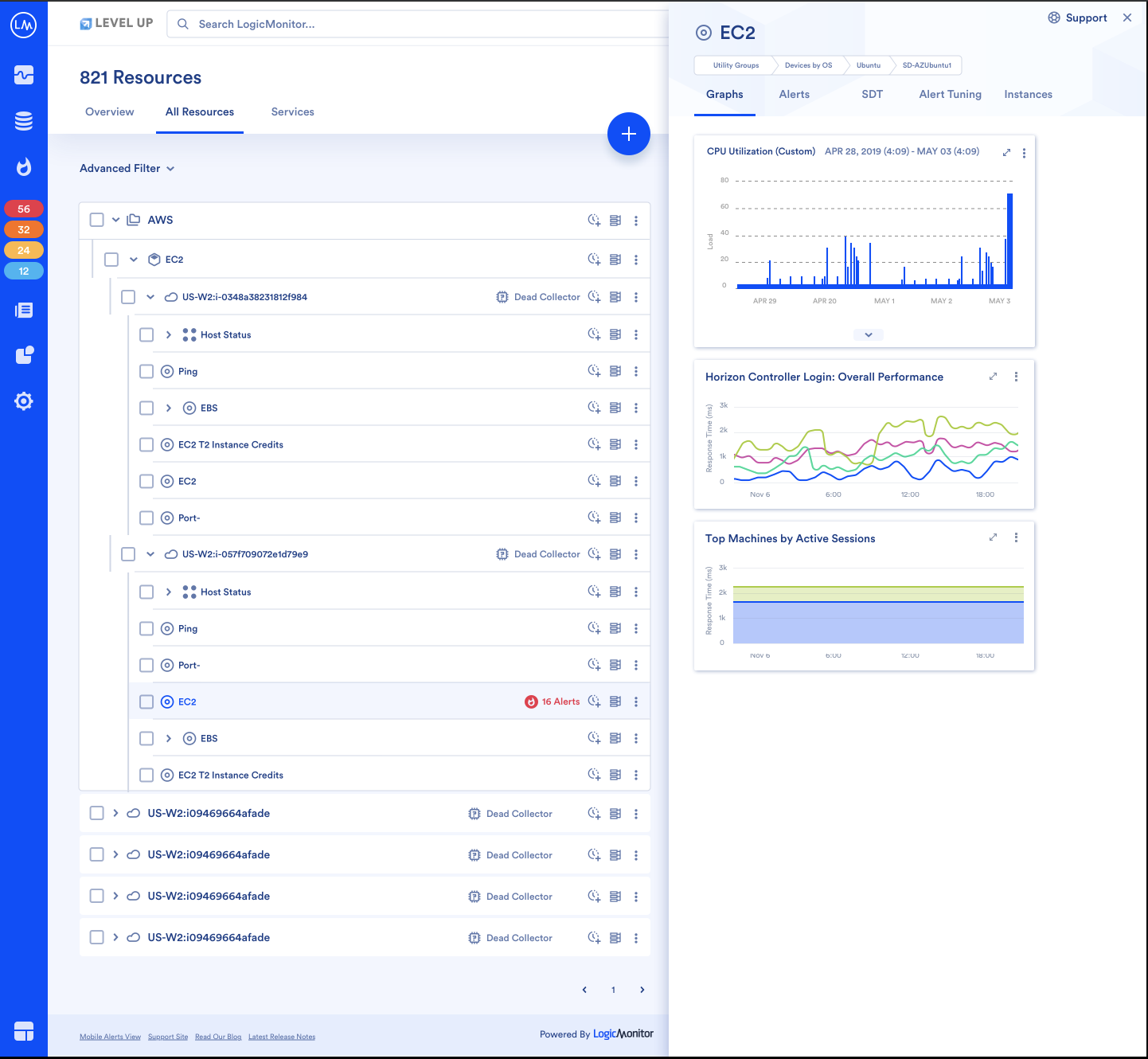The height and width of the screenshot is (1059, 1148).
Task: Click the Dashboards waveform icon in sidebar
Action: [24, 75]
